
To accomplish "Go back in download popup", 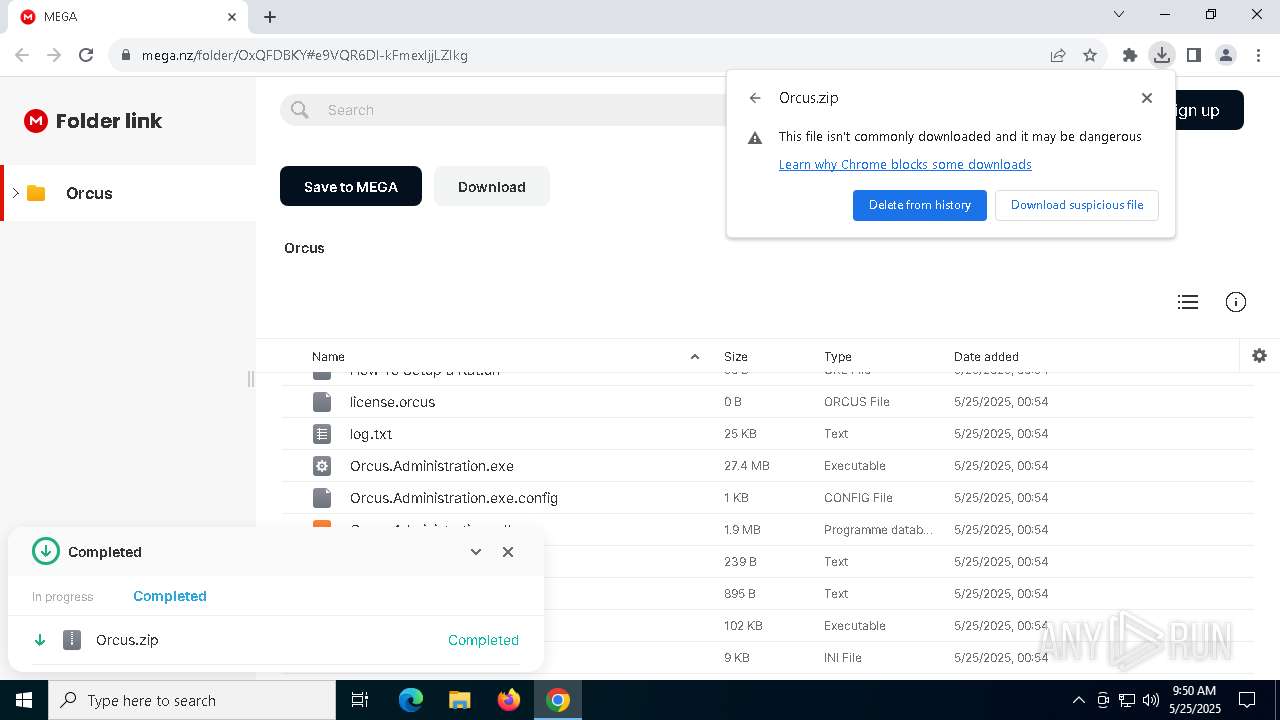I will pyautogui.click(x=755, y=98).
